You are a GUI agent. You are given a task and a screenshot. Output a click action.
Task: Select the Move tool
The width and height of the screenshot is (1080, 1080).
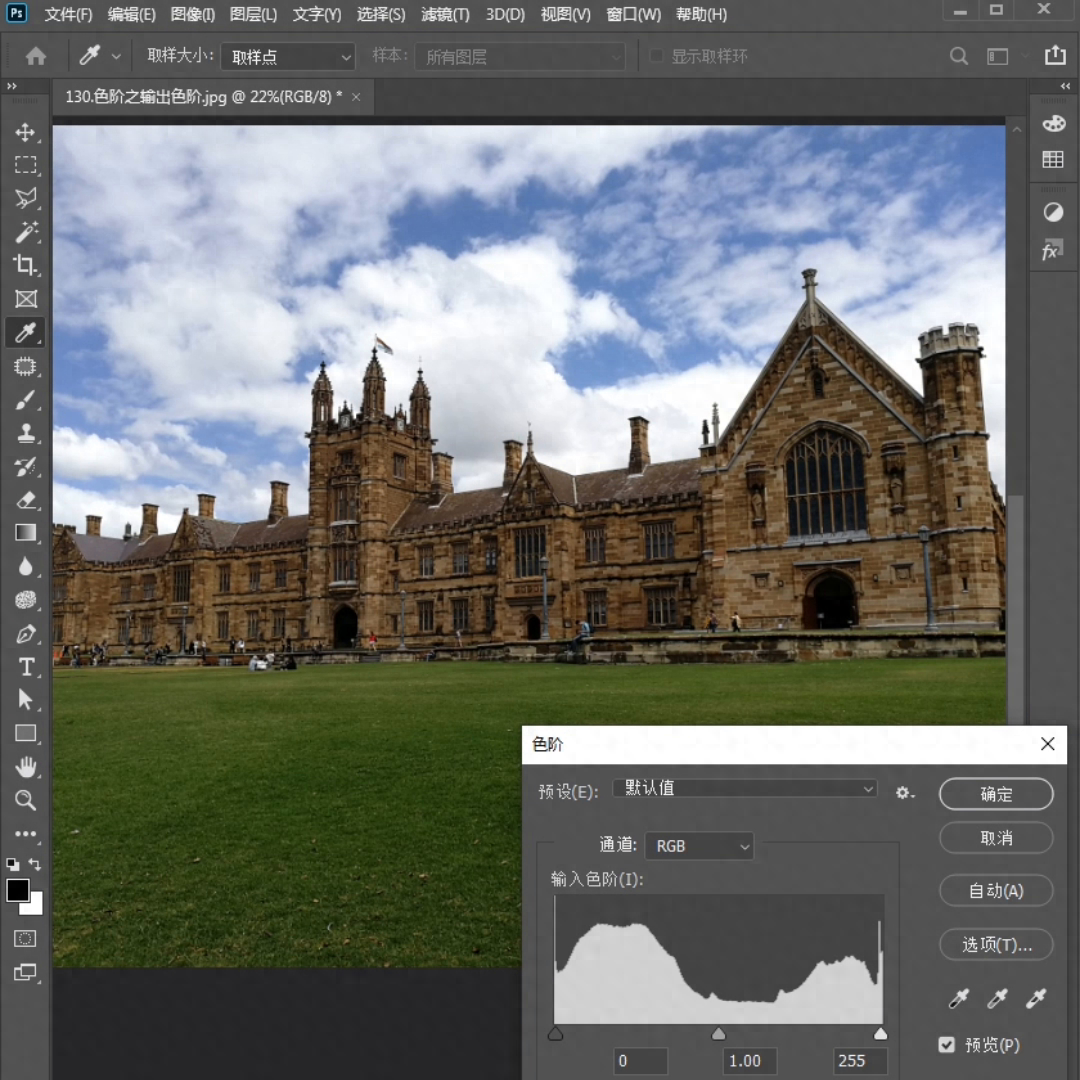[x=25, y=132]
